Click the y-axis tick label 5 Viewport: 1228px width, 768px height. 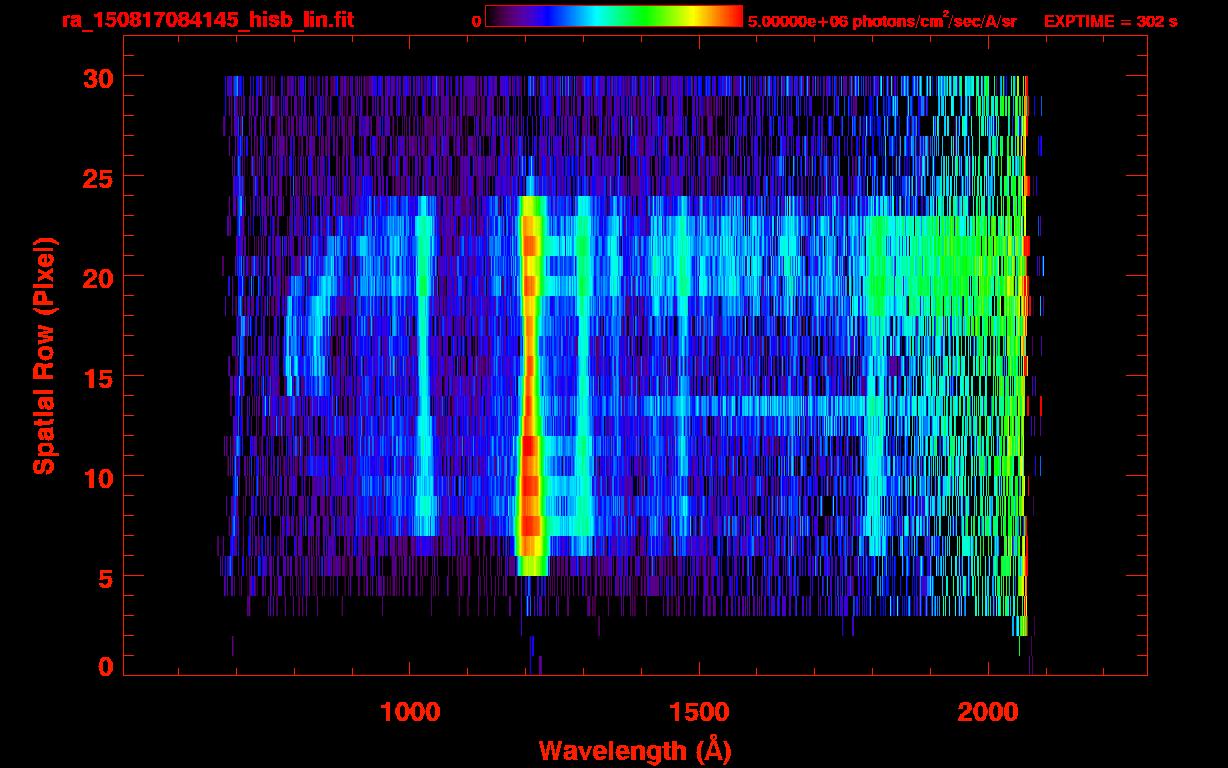105,577
